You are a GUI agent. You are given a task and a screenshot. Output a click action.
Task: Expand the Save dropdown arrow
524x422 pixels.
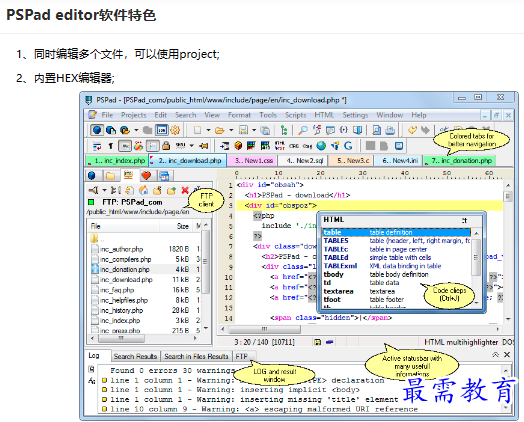pos(254,130)
